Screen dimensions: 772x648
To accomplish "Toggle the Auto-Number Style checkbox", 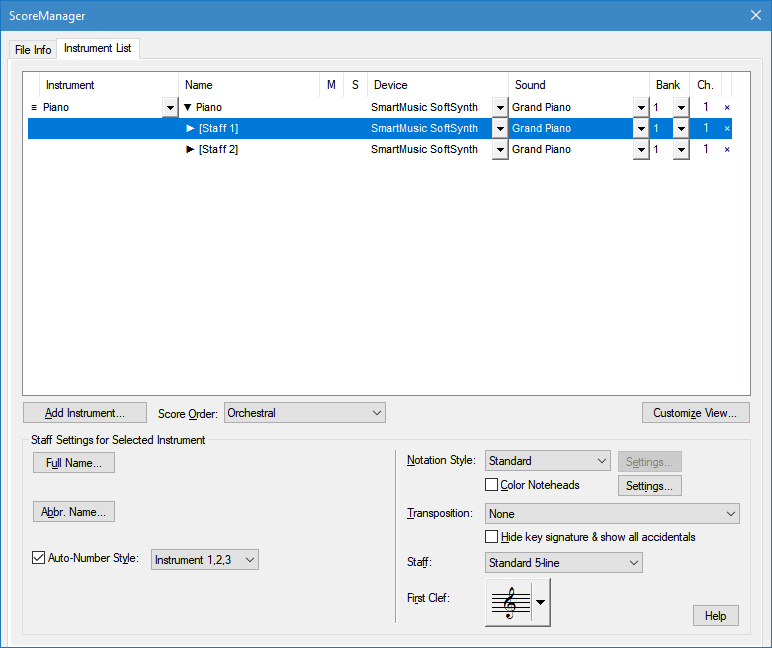I will click(x=39, y=558).
